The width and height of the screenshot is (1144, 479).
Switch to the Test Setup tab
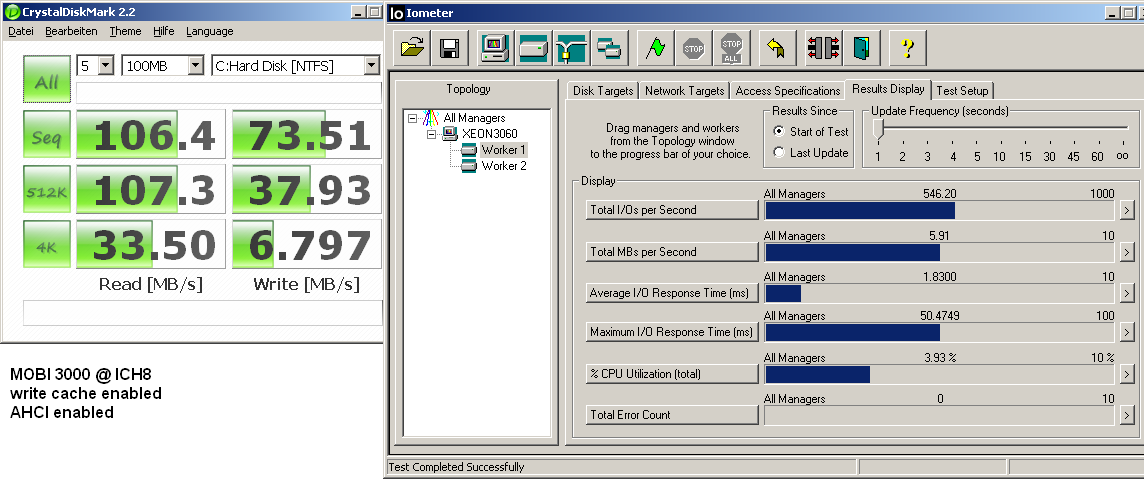pyautogui.click(x=962, y=90)
